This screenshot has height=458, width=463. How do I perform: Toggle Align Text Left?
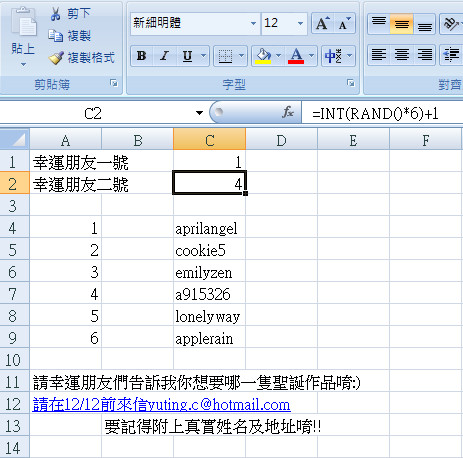379,55
